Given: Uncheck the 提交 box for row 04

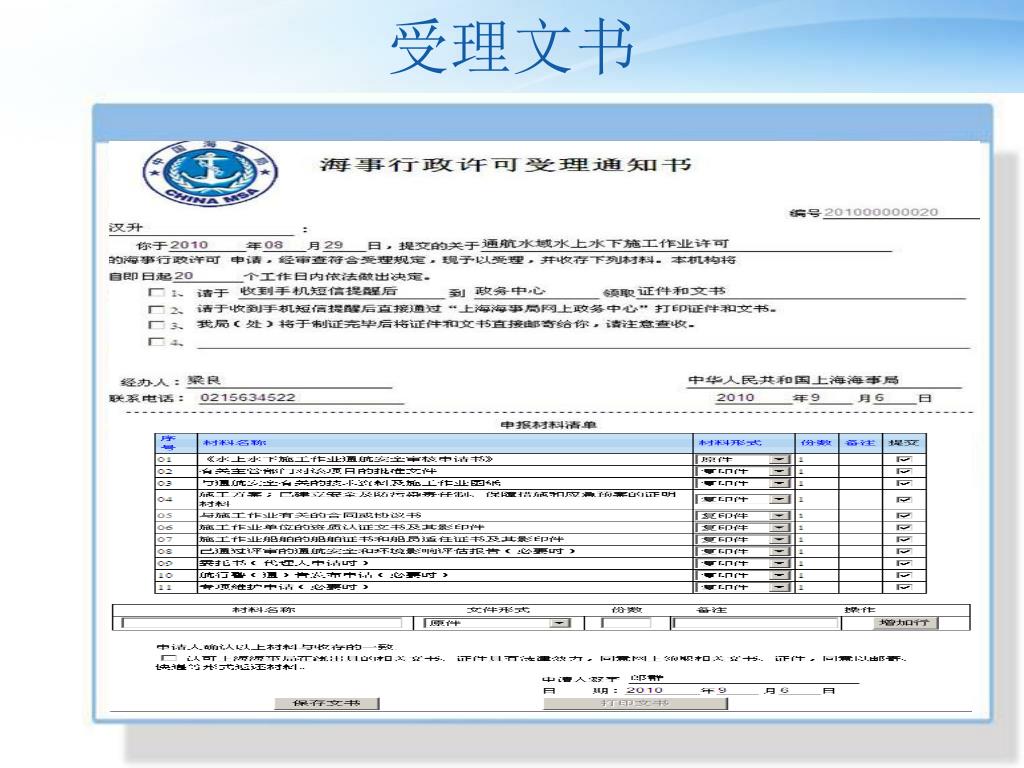Looking at the screenshot, I should [x=904, y=499].
